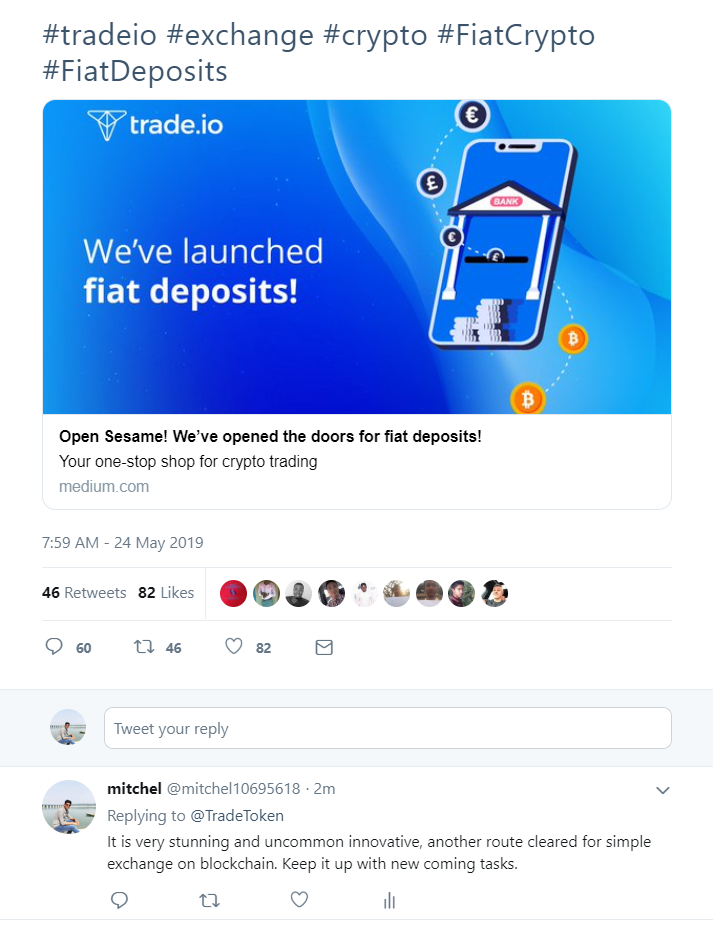713x928 pixels.
Task: Open the @TradeToken mention link
Action: 237,816
